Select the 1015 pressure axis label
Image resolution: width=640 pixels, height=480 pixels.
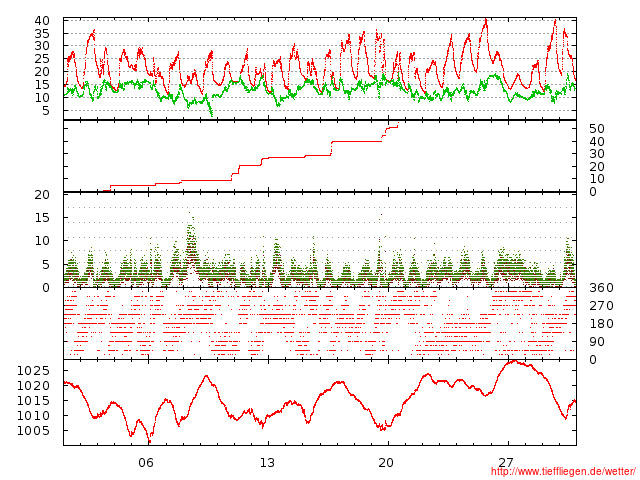click(33, 401)
